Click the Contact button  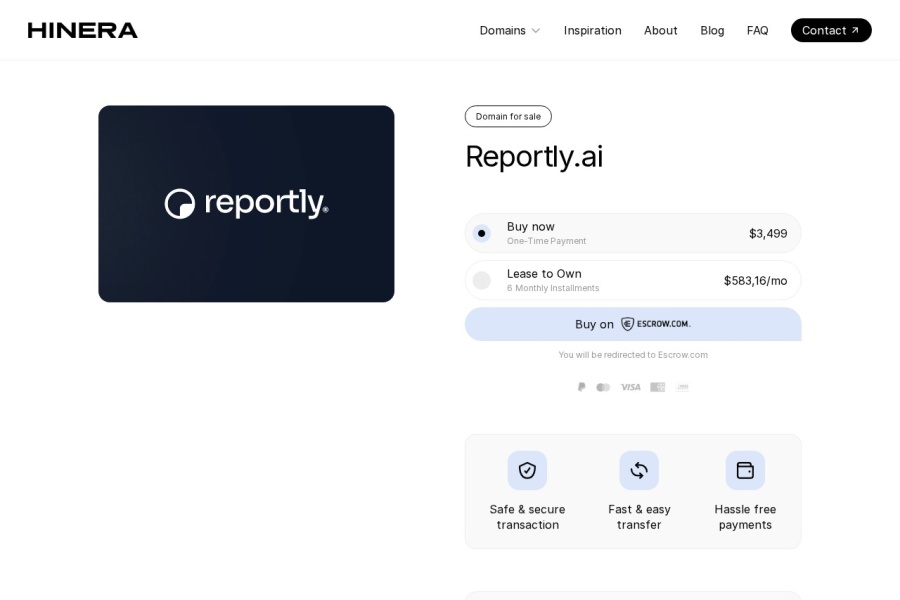831,30
